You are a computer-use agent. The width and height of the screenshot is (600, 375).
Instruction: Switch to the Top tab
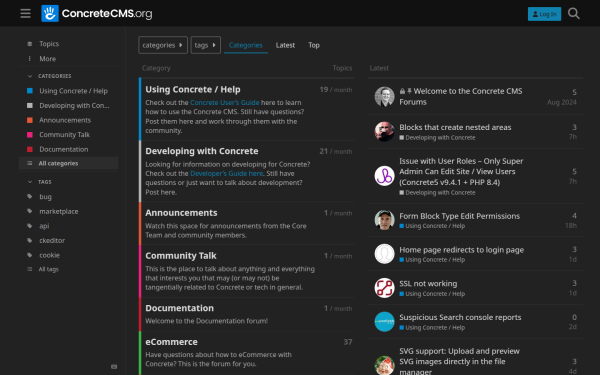pyautogui.click(x=314, y=45)
